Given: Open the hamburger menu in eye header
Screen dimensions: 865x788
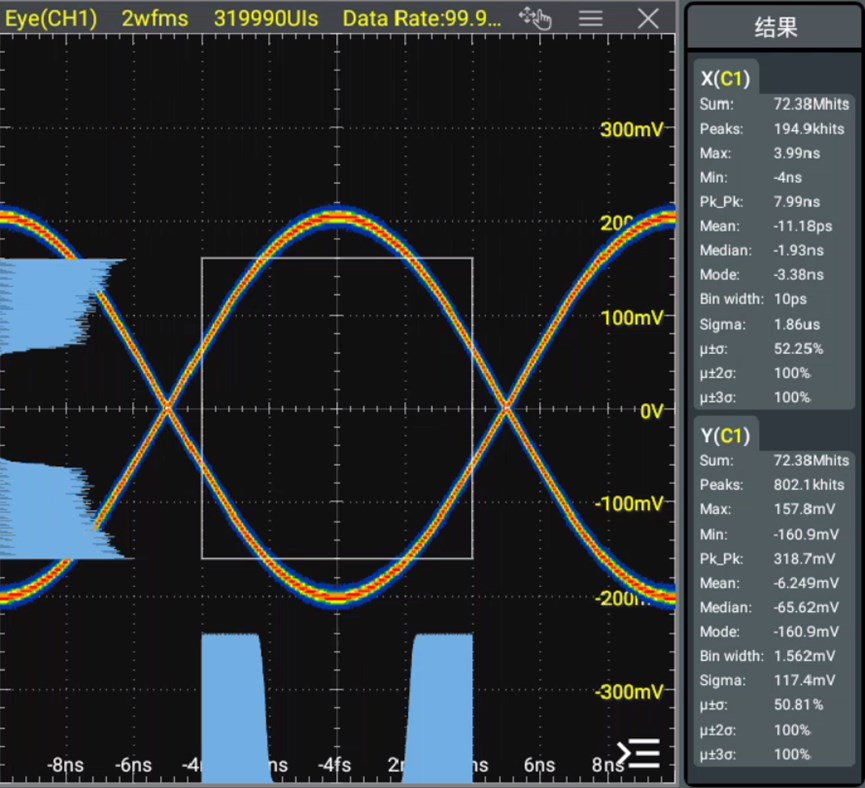Looking at the screenshot, I should 590,19.
